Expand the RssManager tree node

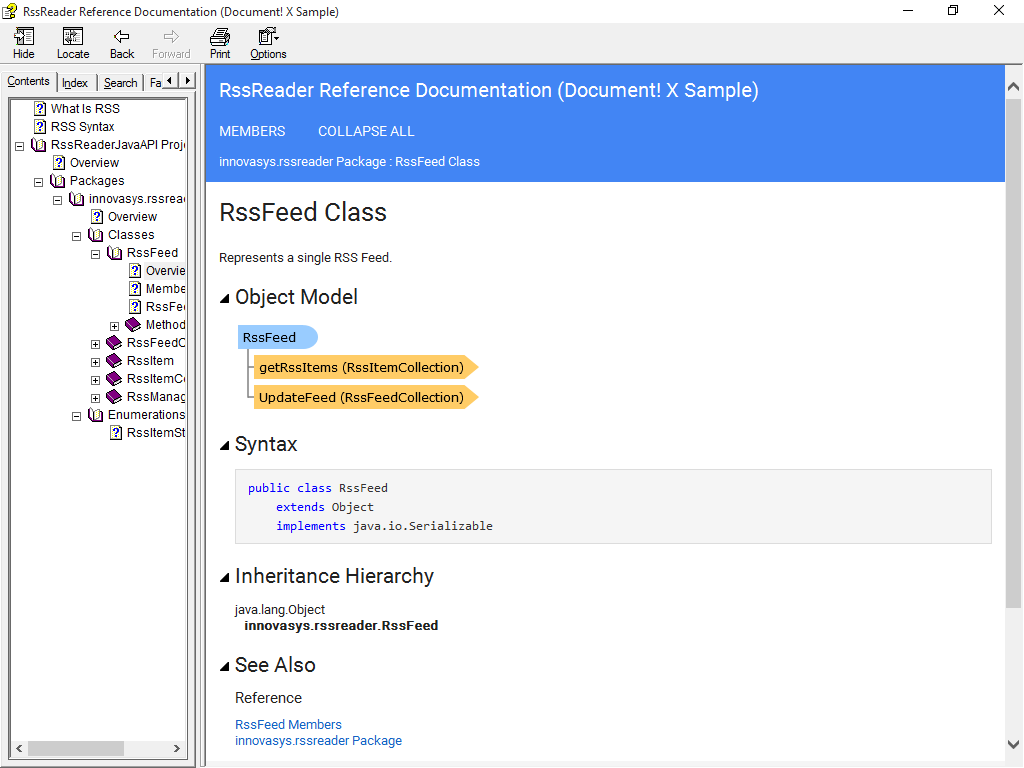click(x=95, y=398)
